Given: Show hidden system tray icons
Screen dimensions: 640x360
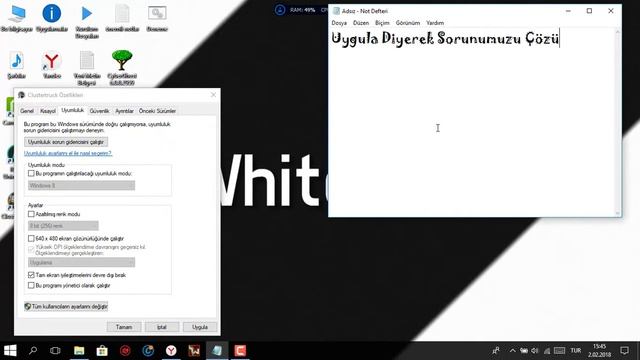Looking at the screenshot, I should (x=513, y=351).
